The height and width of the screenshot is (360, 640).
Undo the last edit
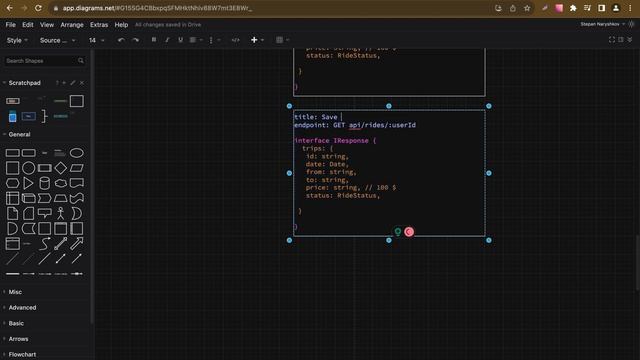tap(121, 40)
